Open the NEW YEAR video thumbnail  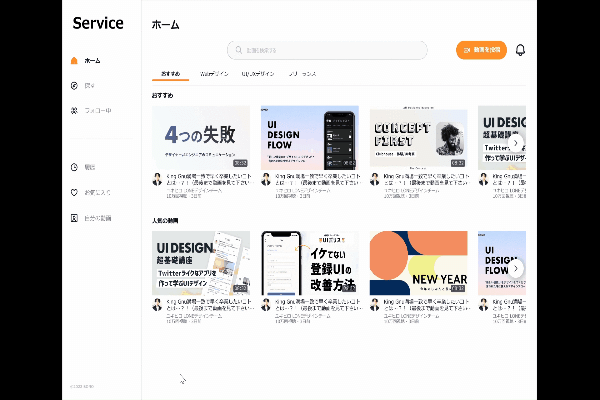[x=419, y=263]
